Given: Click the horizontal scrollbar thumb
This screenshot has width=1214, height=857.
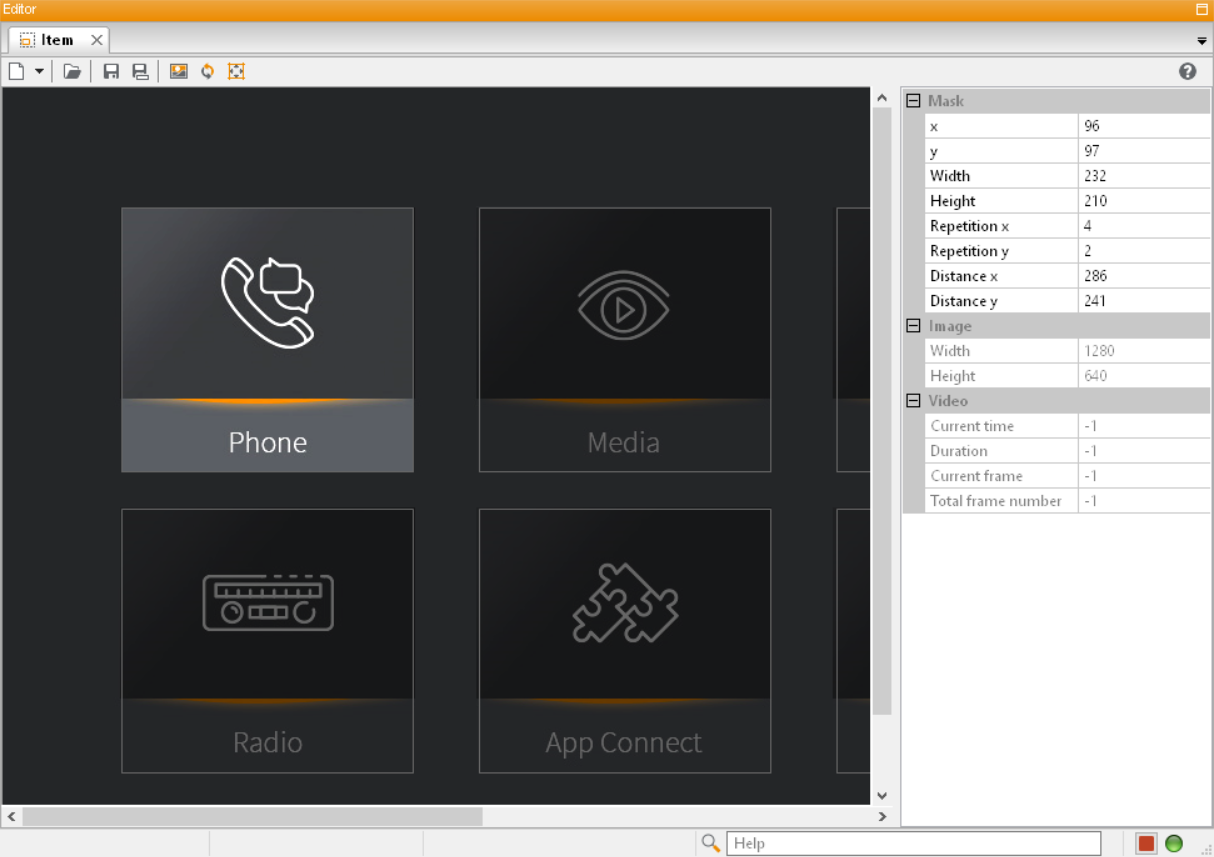Looking at the screenshot, I should tap(252, 817).
